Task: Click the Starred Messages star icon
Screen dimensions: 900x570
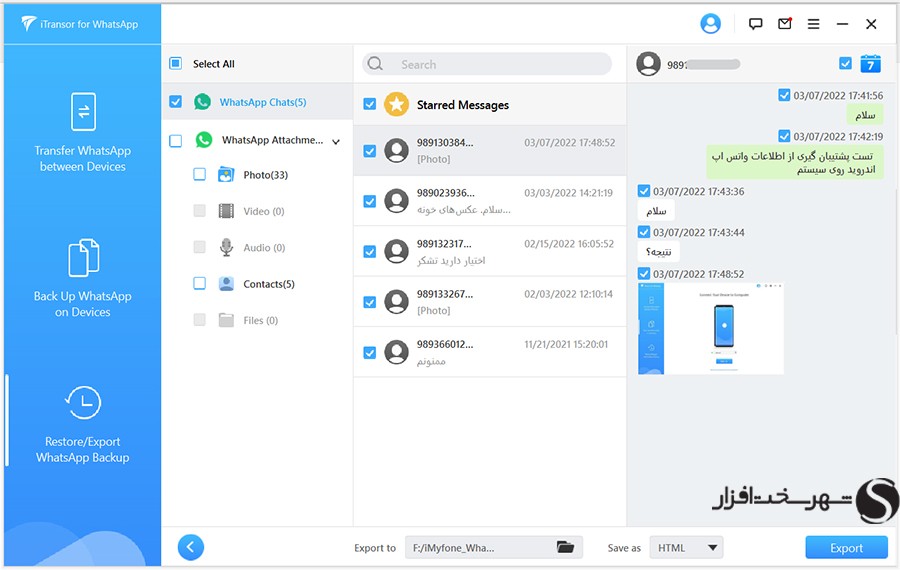Action: pyautogui.click(x=396, y=104)
